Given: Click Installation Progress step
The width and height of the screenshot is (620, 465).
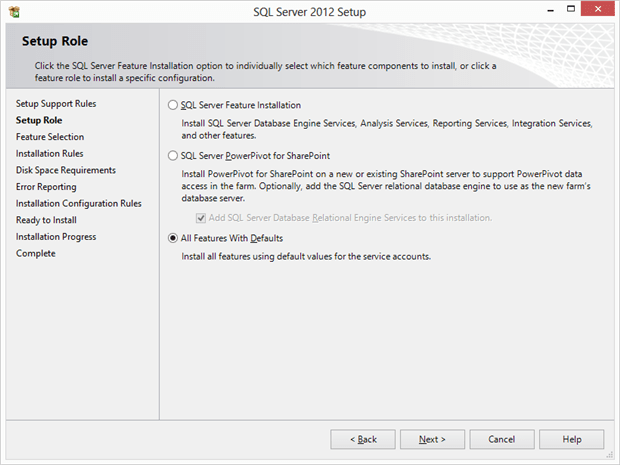Looking at the screenshot, I should click(56, 236).
